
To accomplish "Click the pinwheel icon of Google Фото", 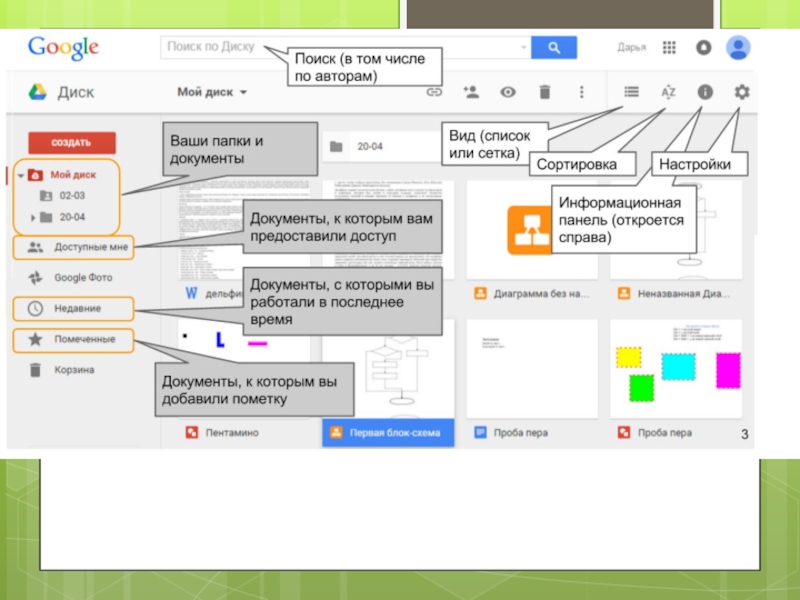I will click(35, 278).
